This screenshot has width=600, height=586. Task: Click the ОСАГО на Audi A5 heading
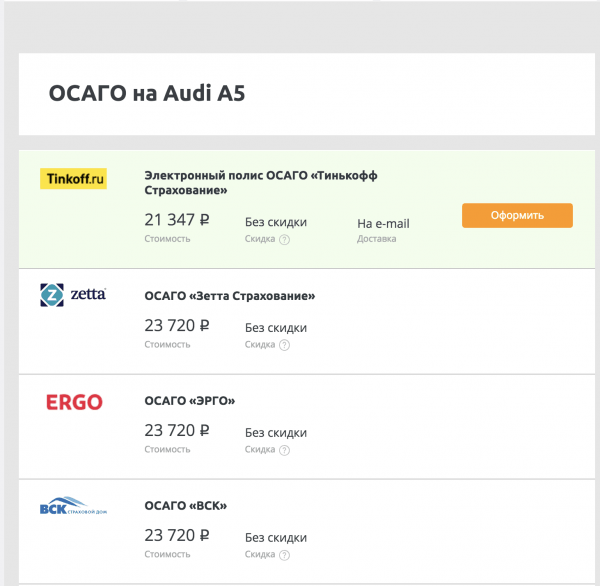[x=147, y=94]
